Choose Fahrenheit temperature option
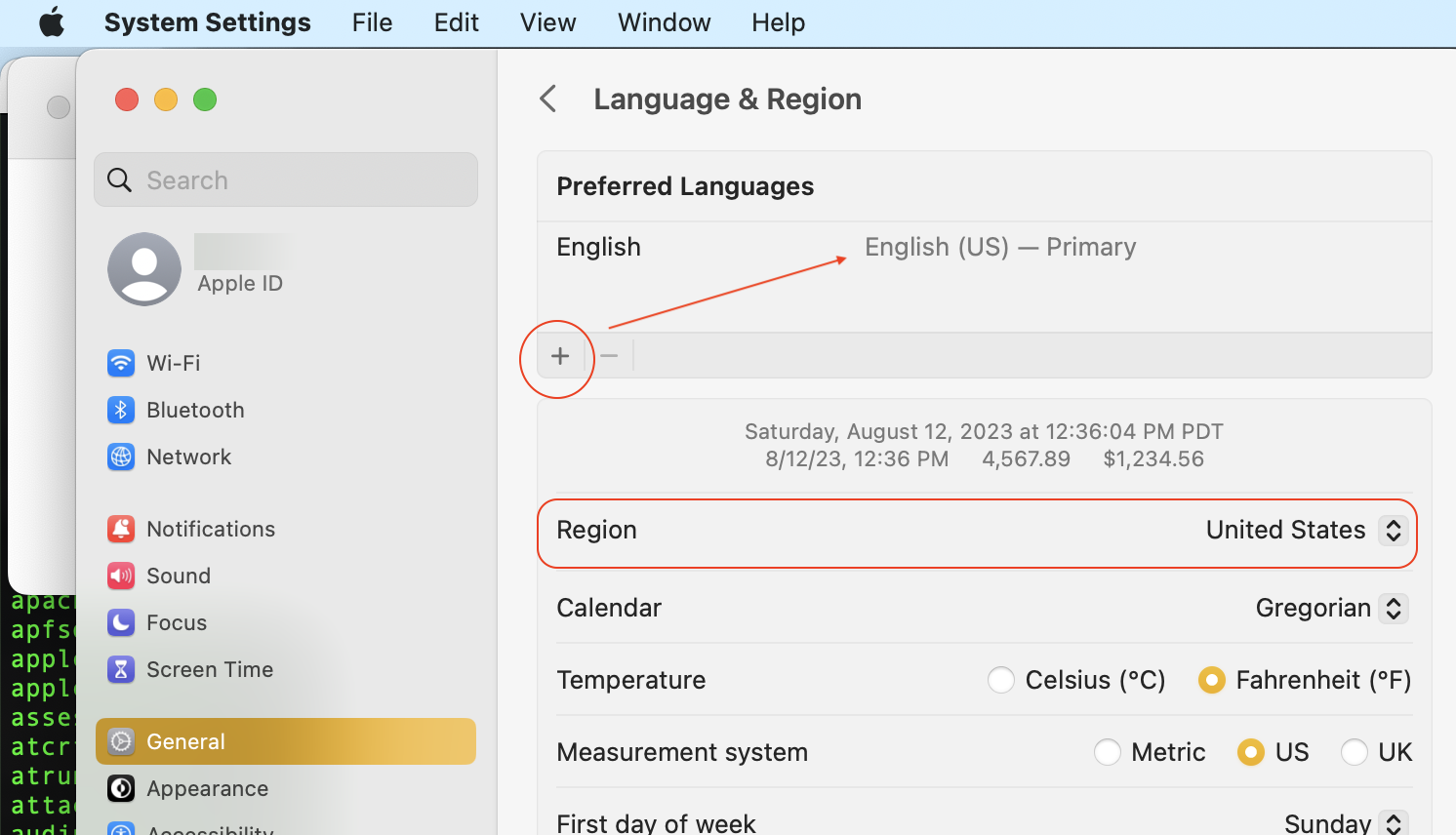The image size is (1456, 835). point(1212,680)
